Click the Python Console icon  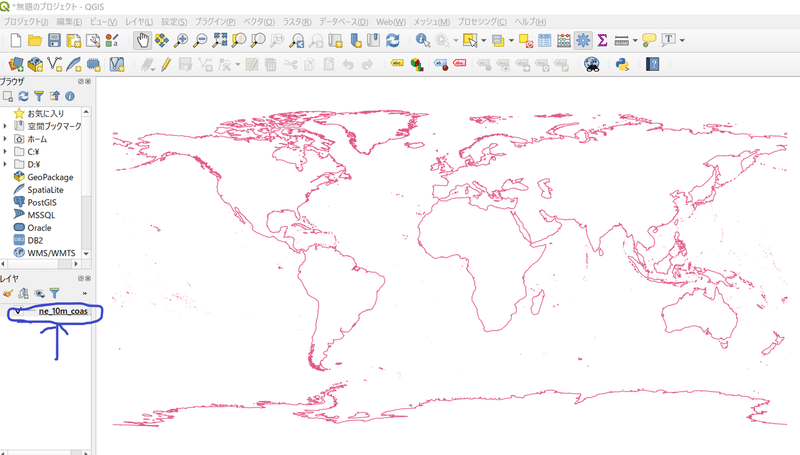pos(622,64)
